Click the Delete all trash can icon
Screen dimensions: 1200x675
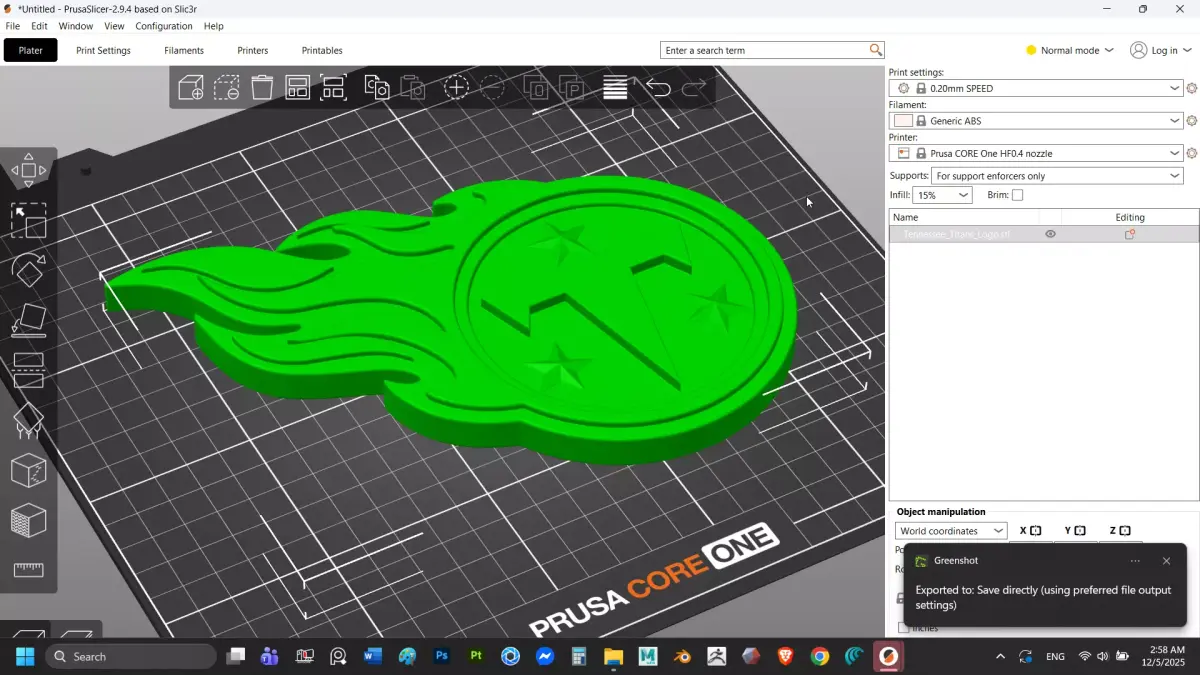pos(262,88)
